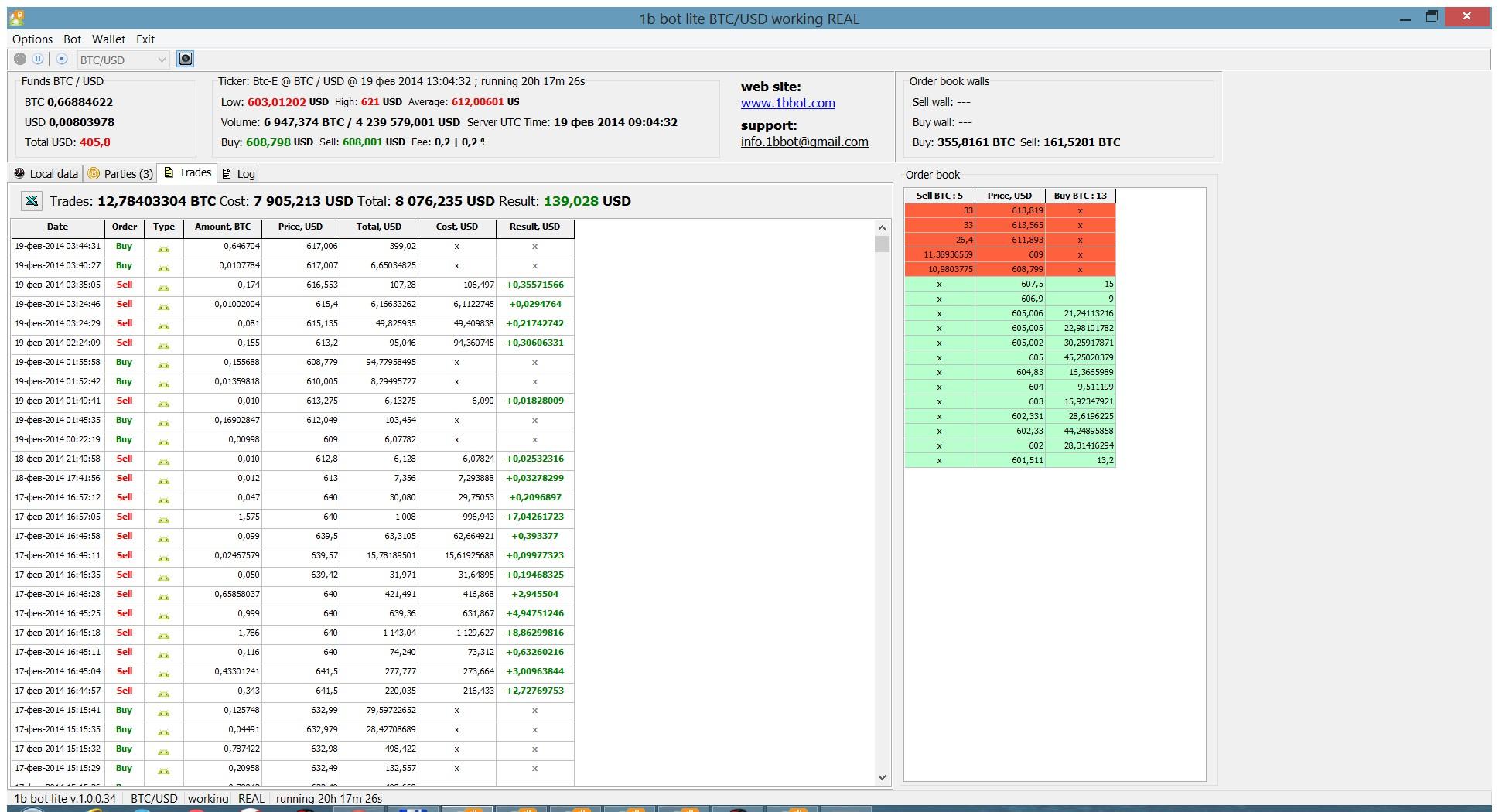
Task: Click the trades table scroll down arrow
Action: tap(882, 777)
